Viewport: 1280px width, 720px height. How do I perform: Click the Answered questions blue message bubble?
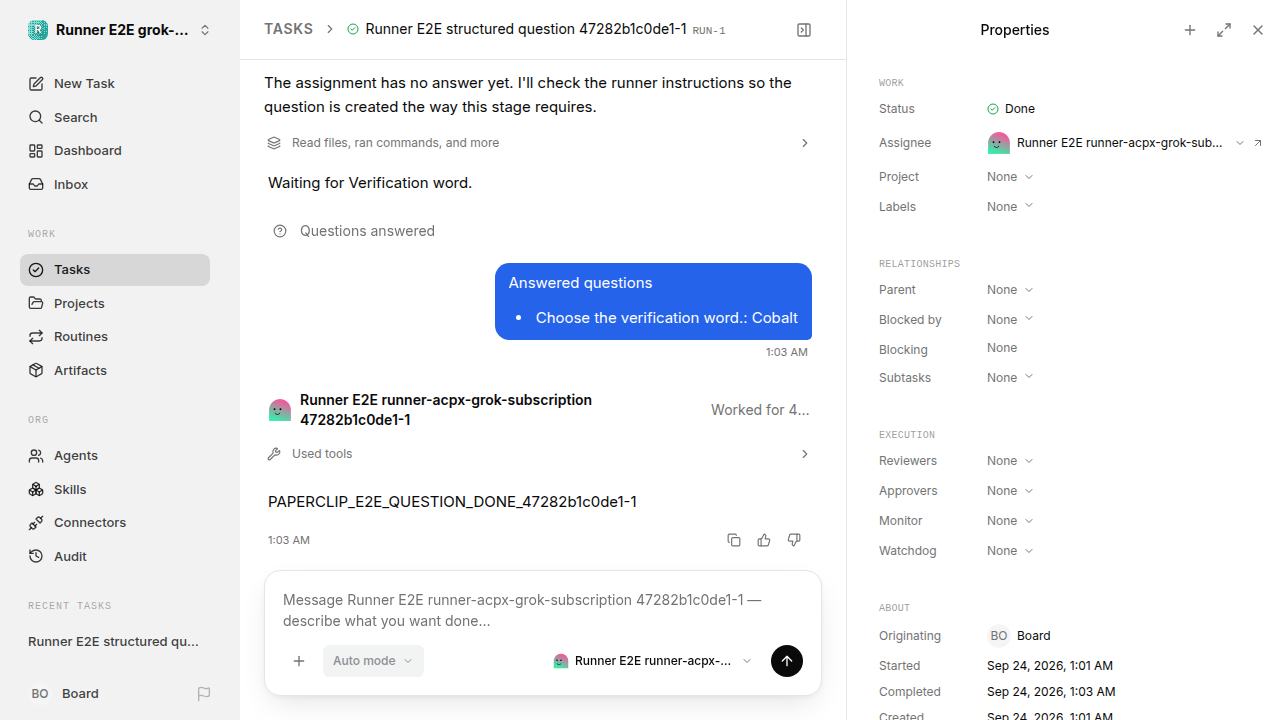[x=653, y=301]
